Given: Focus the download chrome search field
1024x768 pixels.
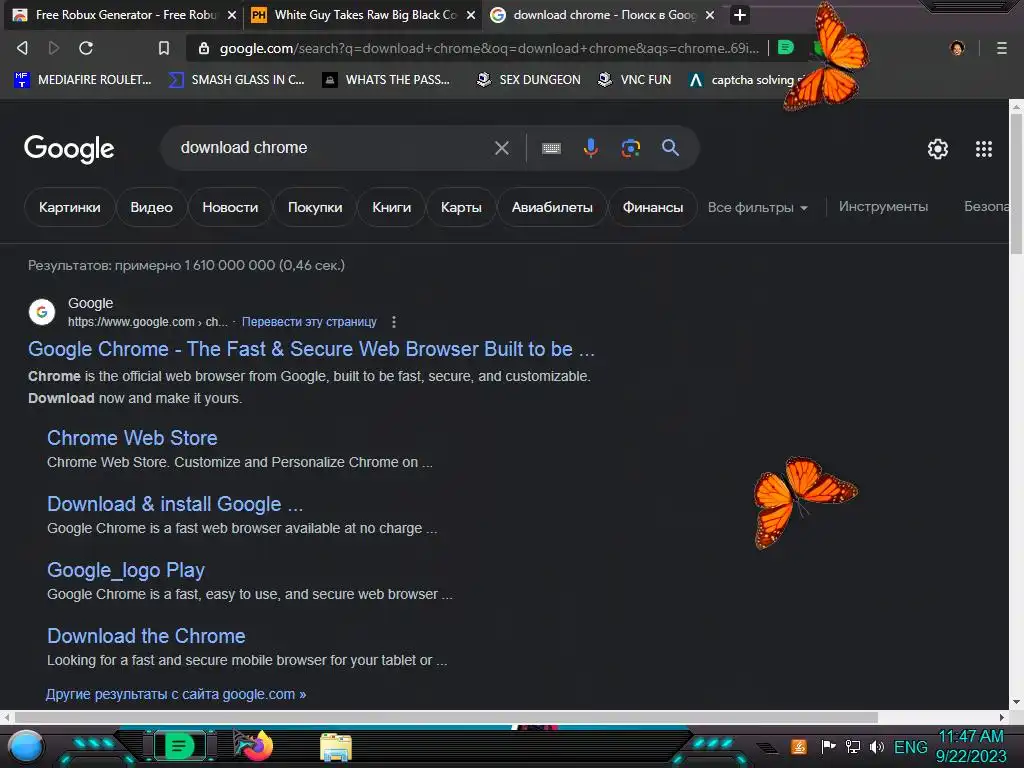Looking at the screenshot, I should (333, 148).
